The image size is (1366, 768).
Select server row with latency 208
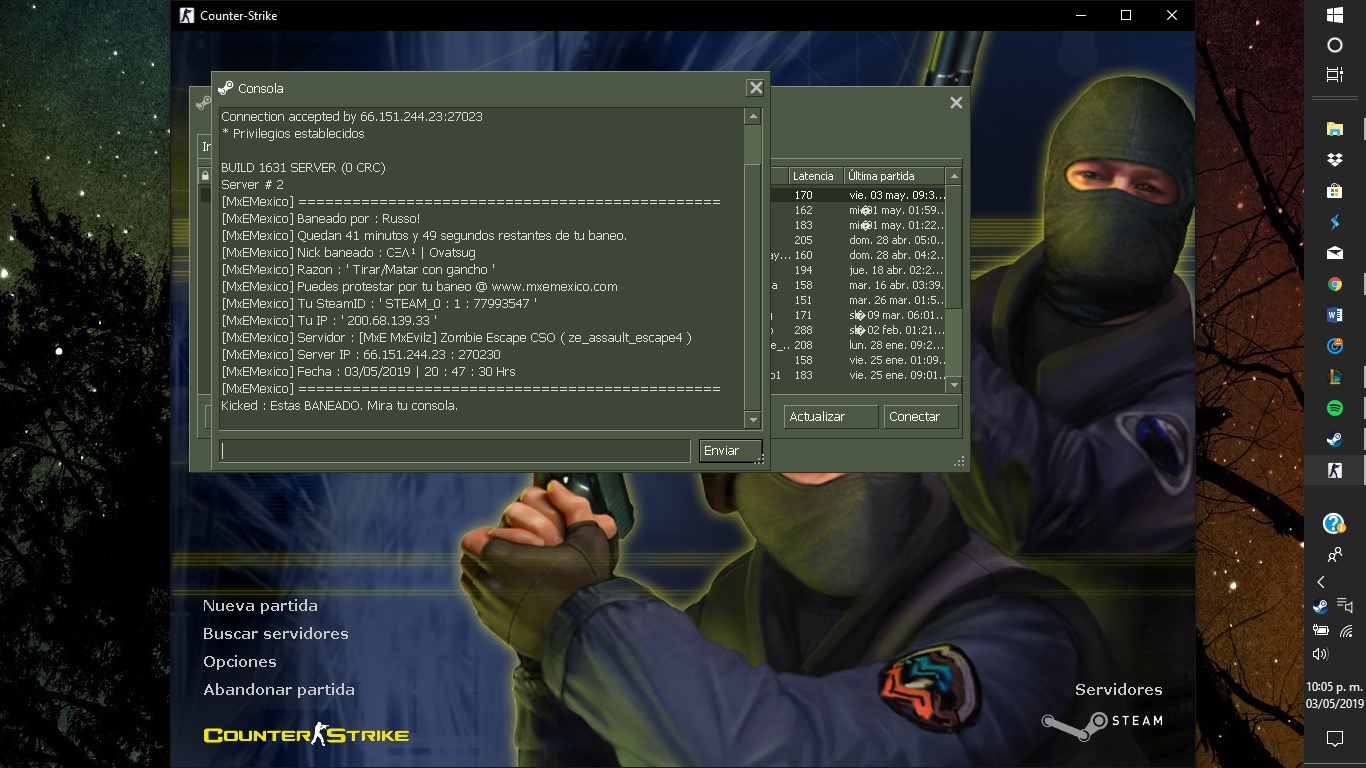[x=857, y=345]
